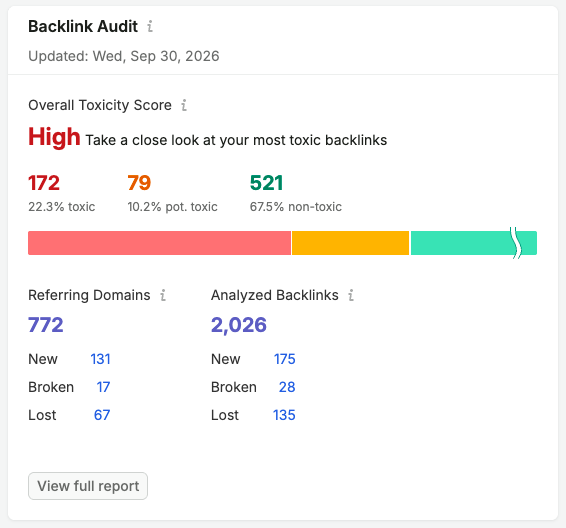
Task: Click the Analyzed Backlinks label
Action: click(275, 295)
